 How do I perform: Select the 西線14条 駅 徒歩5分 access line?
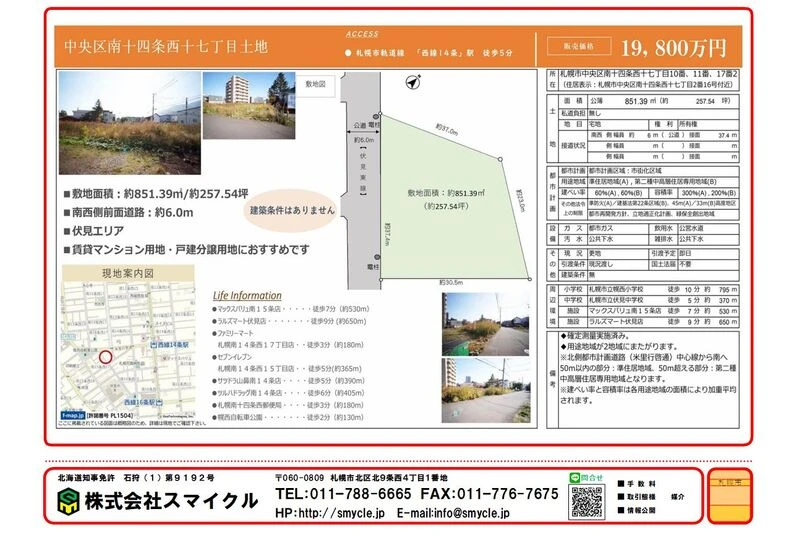click(429, 53)
